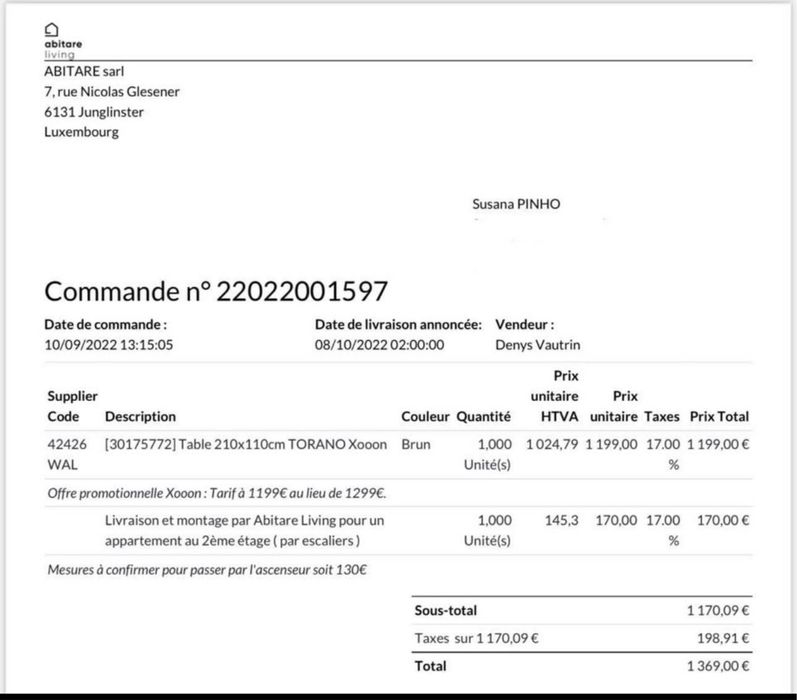Click the 'Description' column header

click(140, 416)
